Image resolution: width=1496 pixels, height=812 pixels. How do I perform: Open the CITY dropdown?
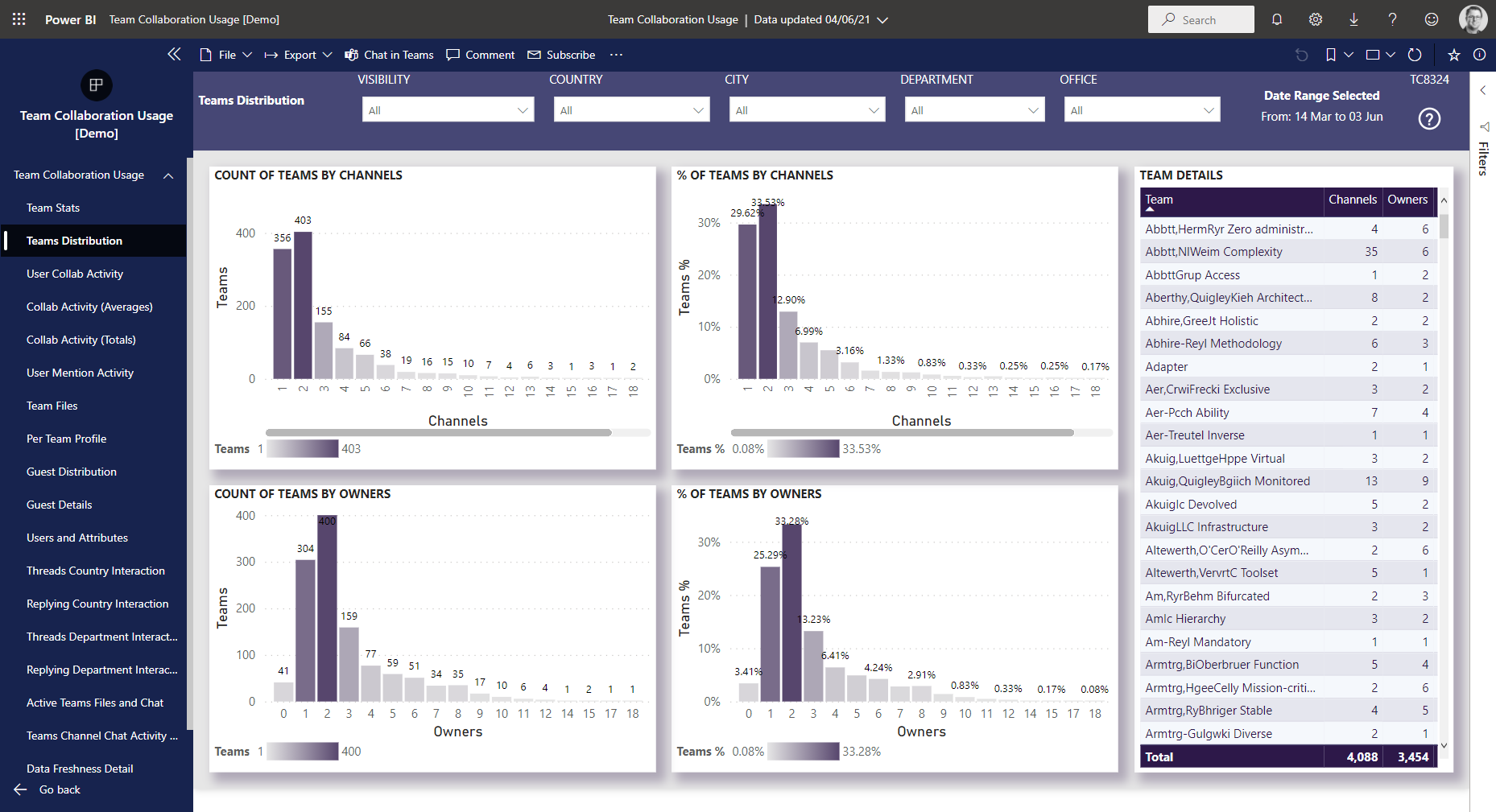807,109
